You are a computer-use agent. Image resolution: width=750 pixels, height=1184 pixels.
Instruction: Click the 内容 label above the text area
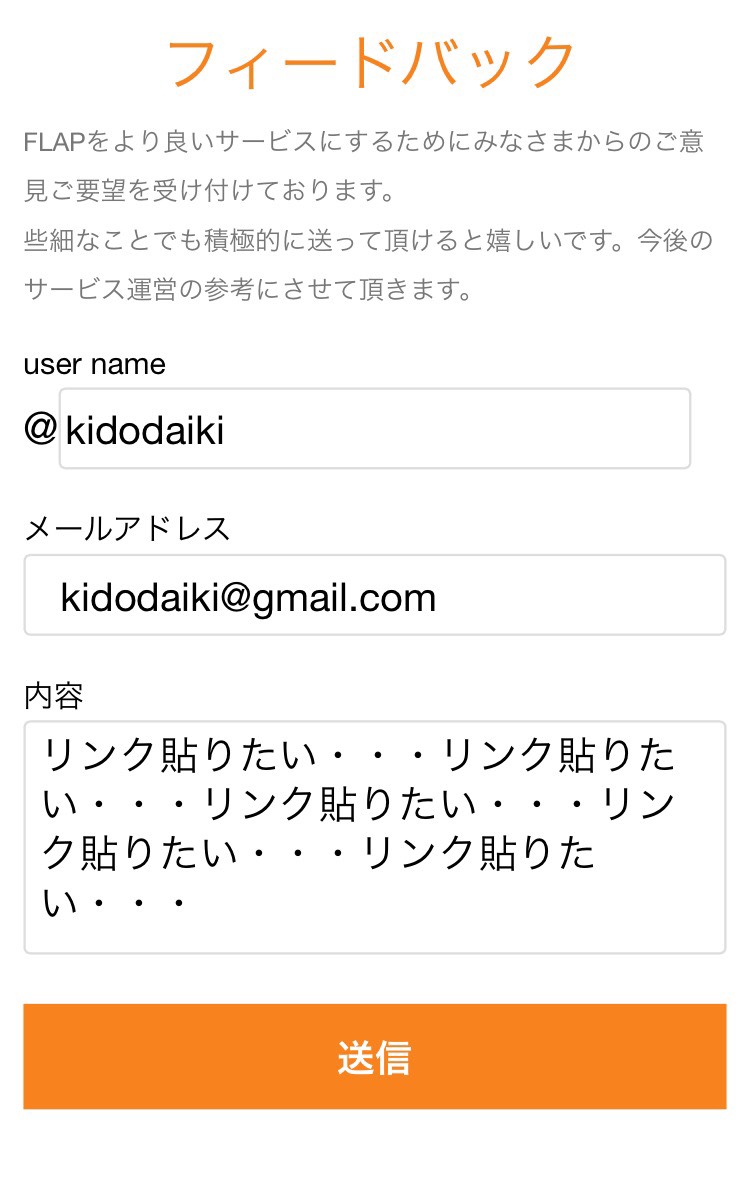[x=53, y=695]
